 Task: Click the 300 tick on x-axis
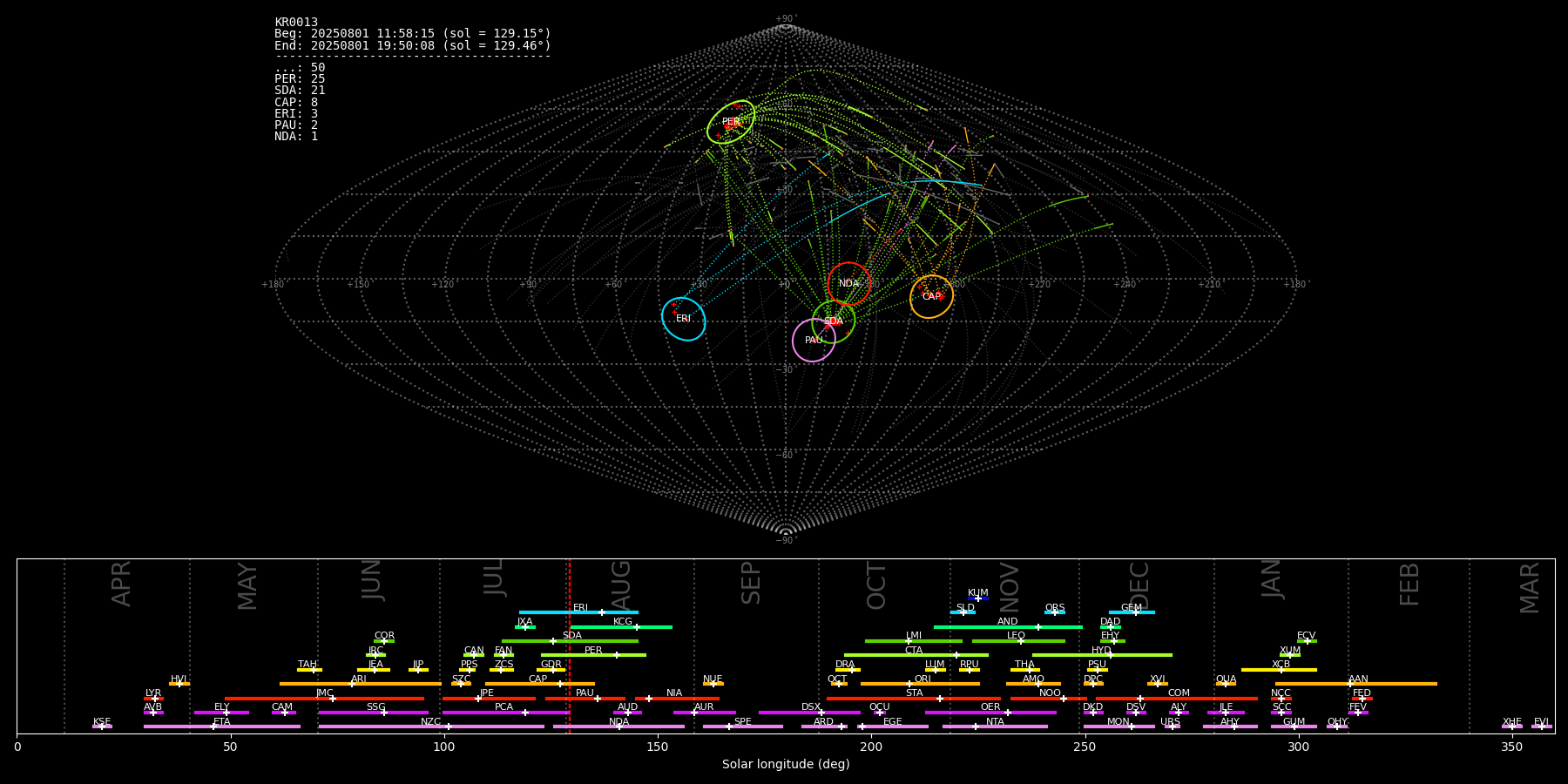coord(1298,747)
